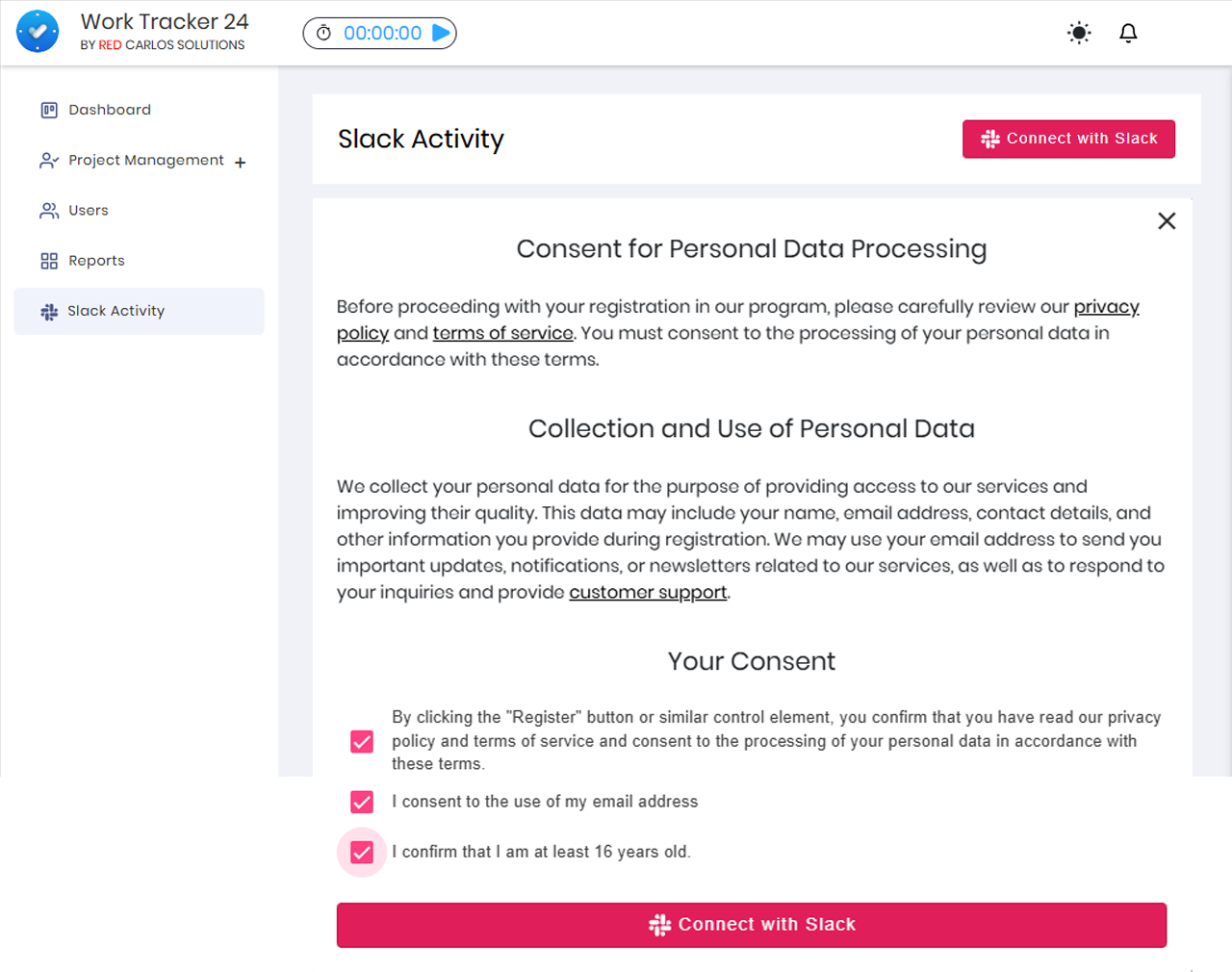Click the Reports grid icon in the sidebar
Viewport: 1232px width, 972px height.
pos(49,261)
